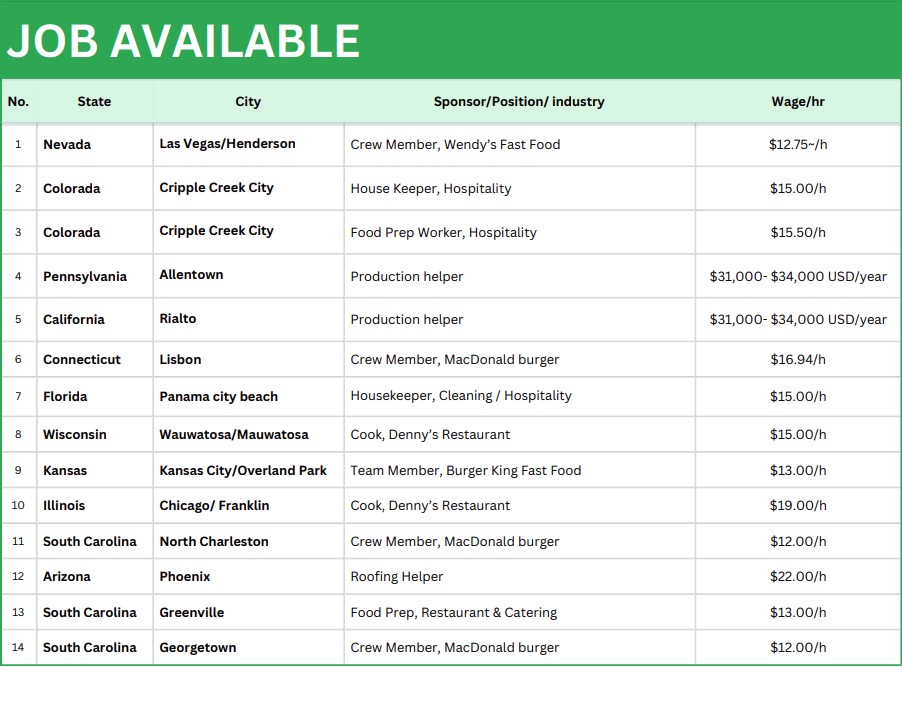Click the JOB AVAILABLE title banner
The image size is (902, 708).
pos(183,41)
